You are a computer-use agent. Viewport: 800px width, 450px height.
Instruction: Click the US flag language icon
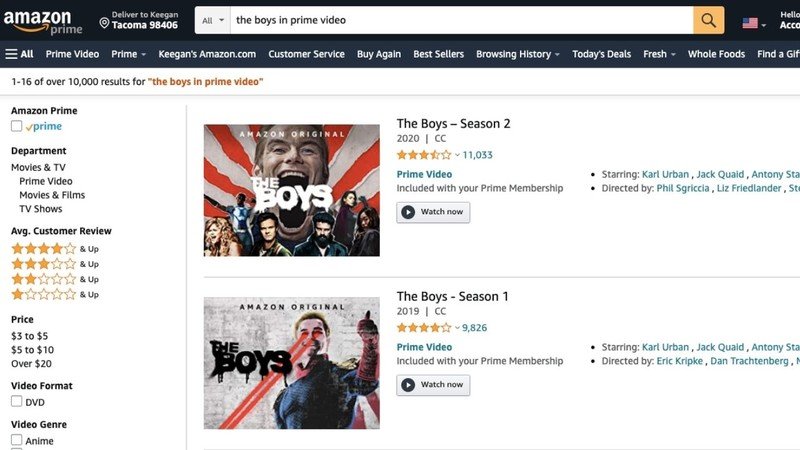tap(750, 22)
